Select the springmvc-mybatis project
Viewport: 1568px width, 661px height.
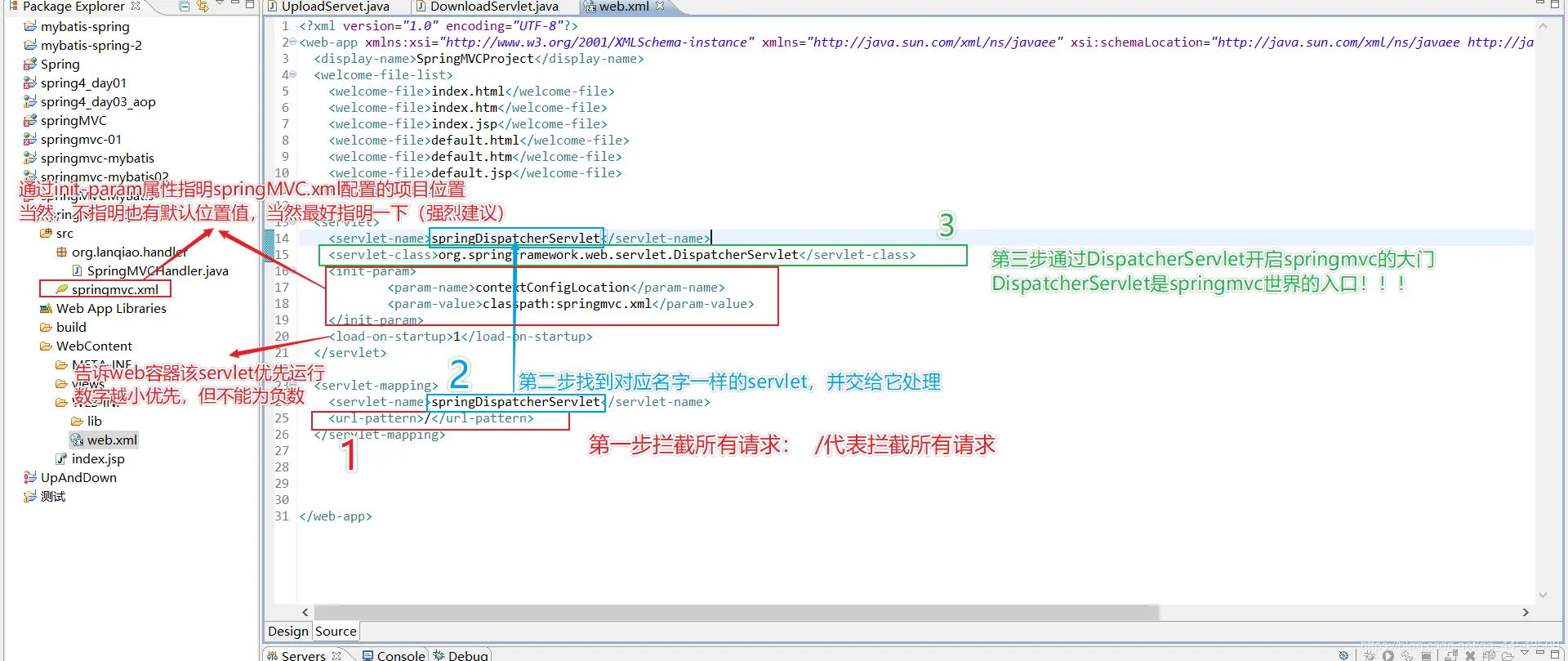coord(97,158)
